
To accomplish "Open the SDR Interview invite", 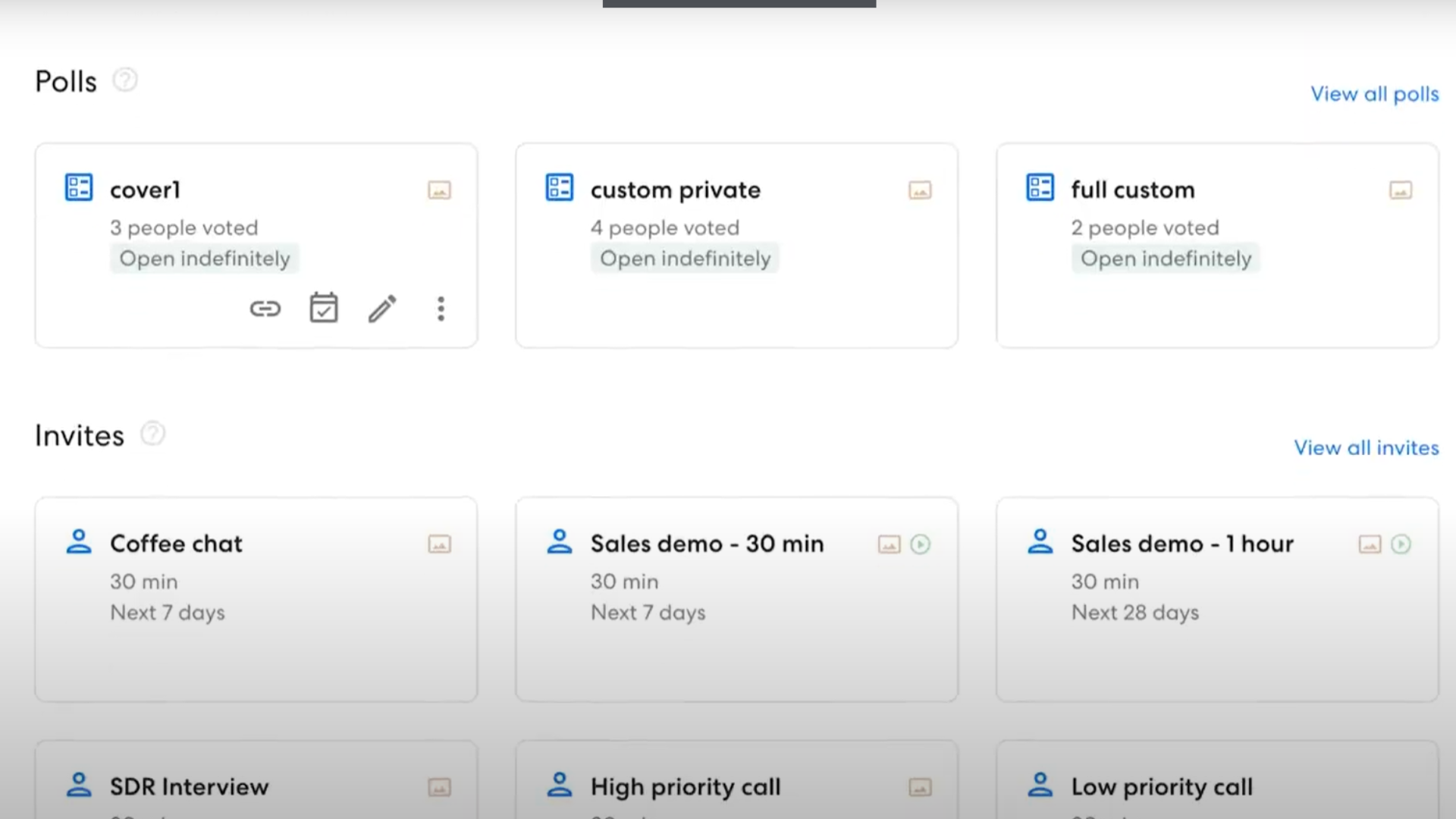I will pos(190,787).
